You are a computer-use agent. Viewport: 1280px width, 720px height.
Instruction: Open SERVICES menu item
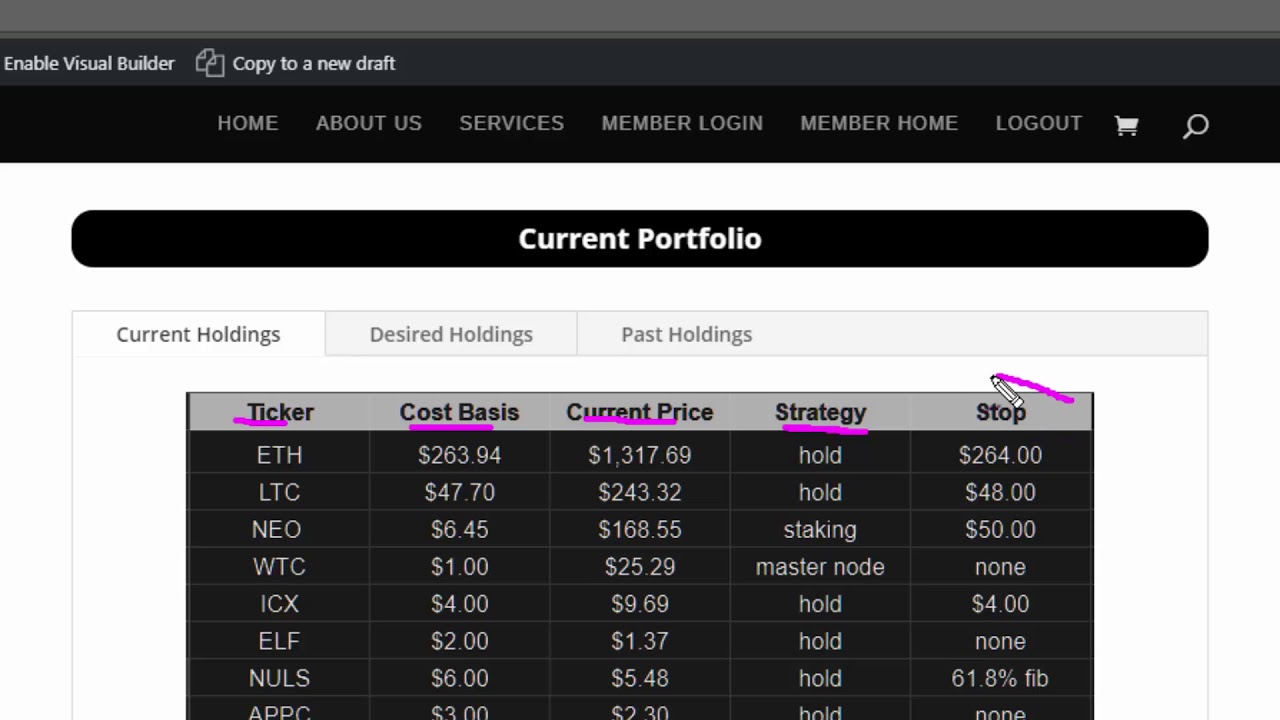click(512, 123)
